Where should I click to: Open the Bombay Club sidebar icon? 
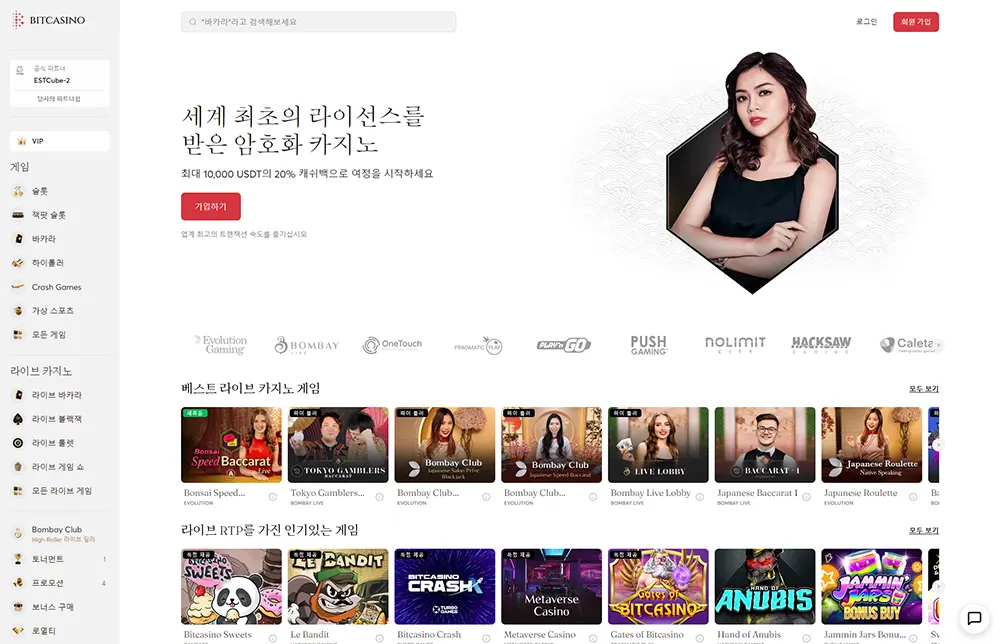point(18,533)
